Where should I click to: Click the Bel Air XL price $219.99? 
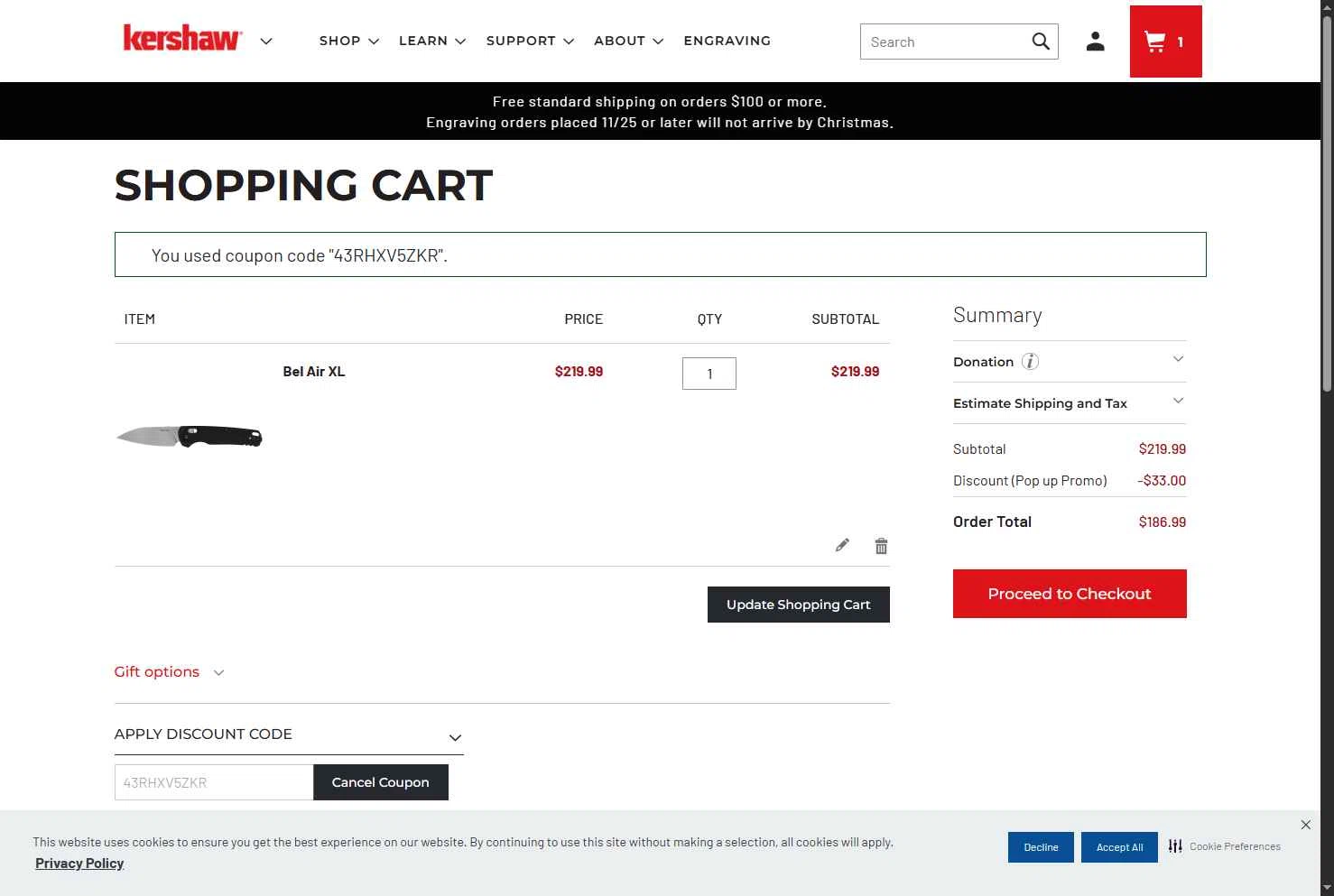click(579, 372)
